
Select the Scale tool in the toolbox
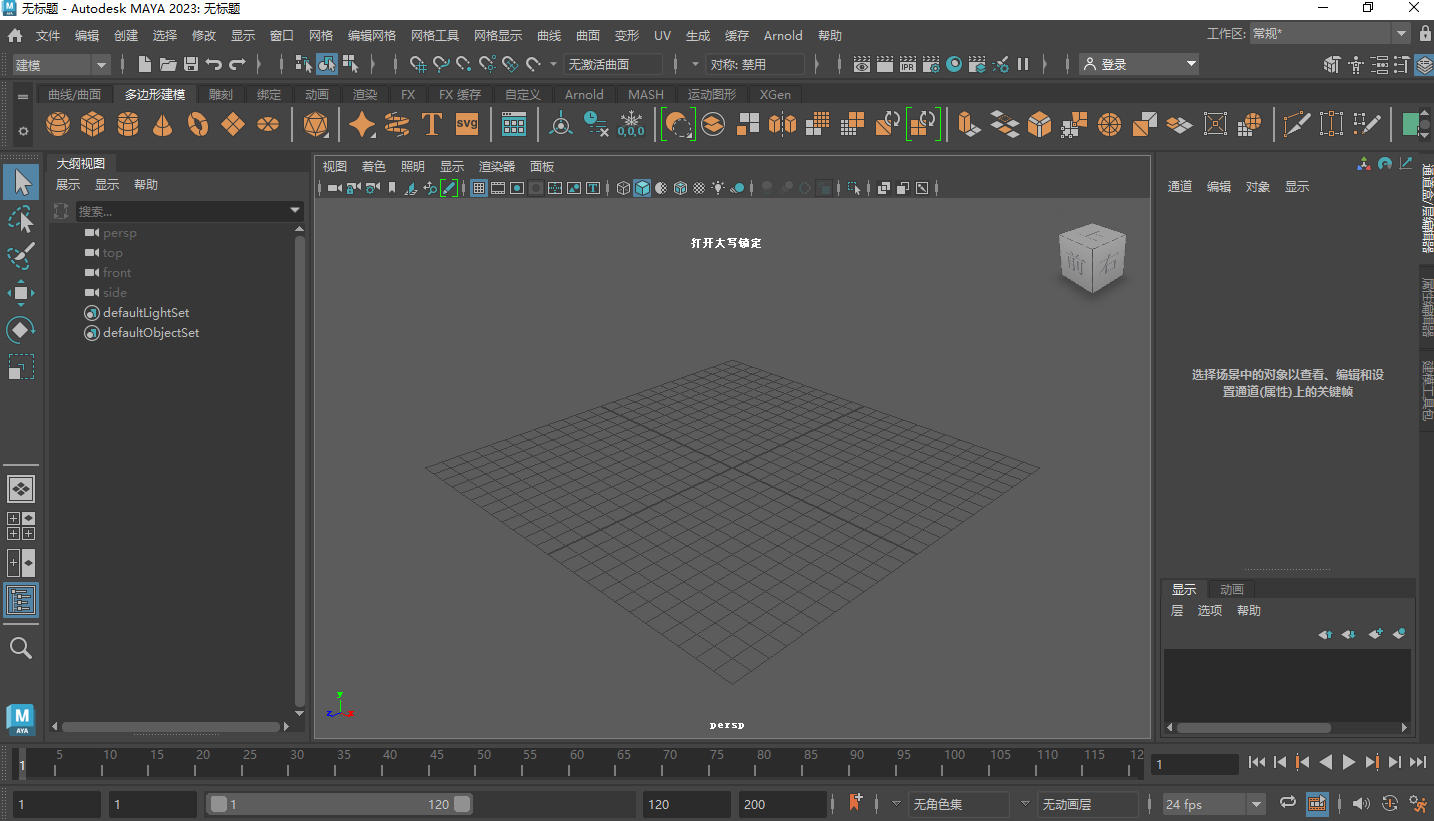coord(22,367)
